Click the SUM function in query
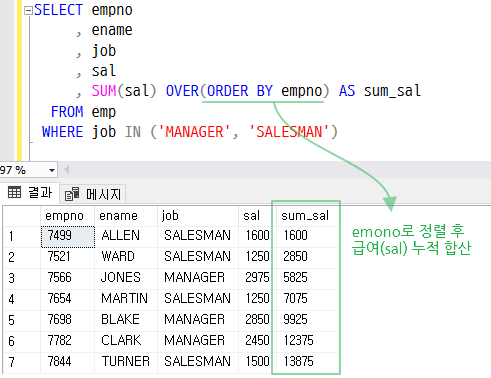491x378 pixels. click(x=104, y=91)
